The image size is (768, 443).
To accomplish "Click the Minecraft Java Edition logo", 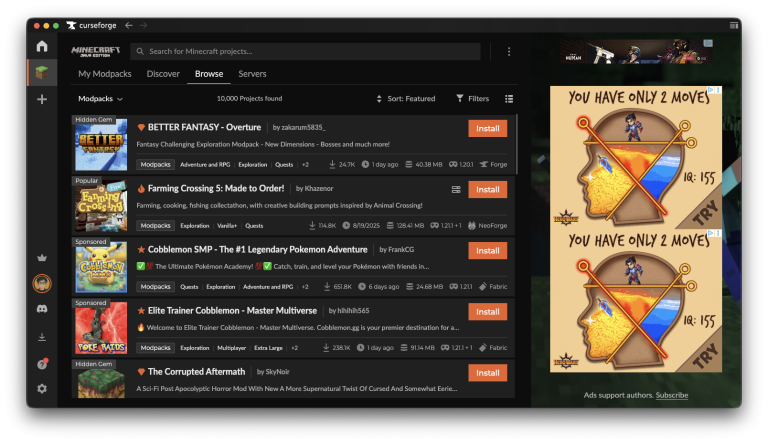I will pos(96,51).
